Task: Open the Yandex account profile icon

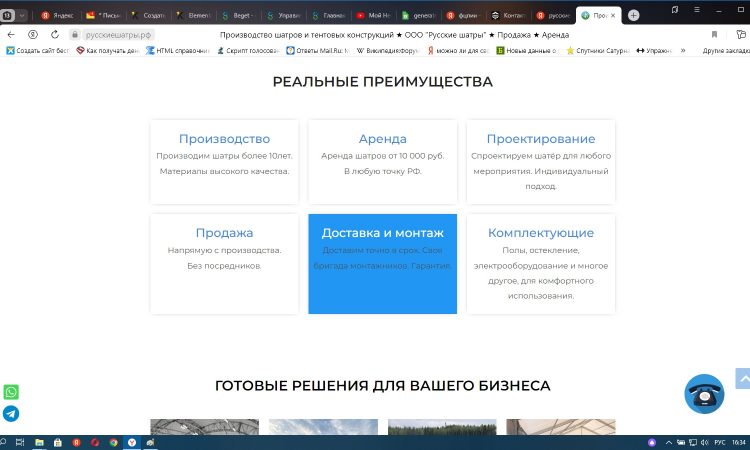Action: pos(33,34)
